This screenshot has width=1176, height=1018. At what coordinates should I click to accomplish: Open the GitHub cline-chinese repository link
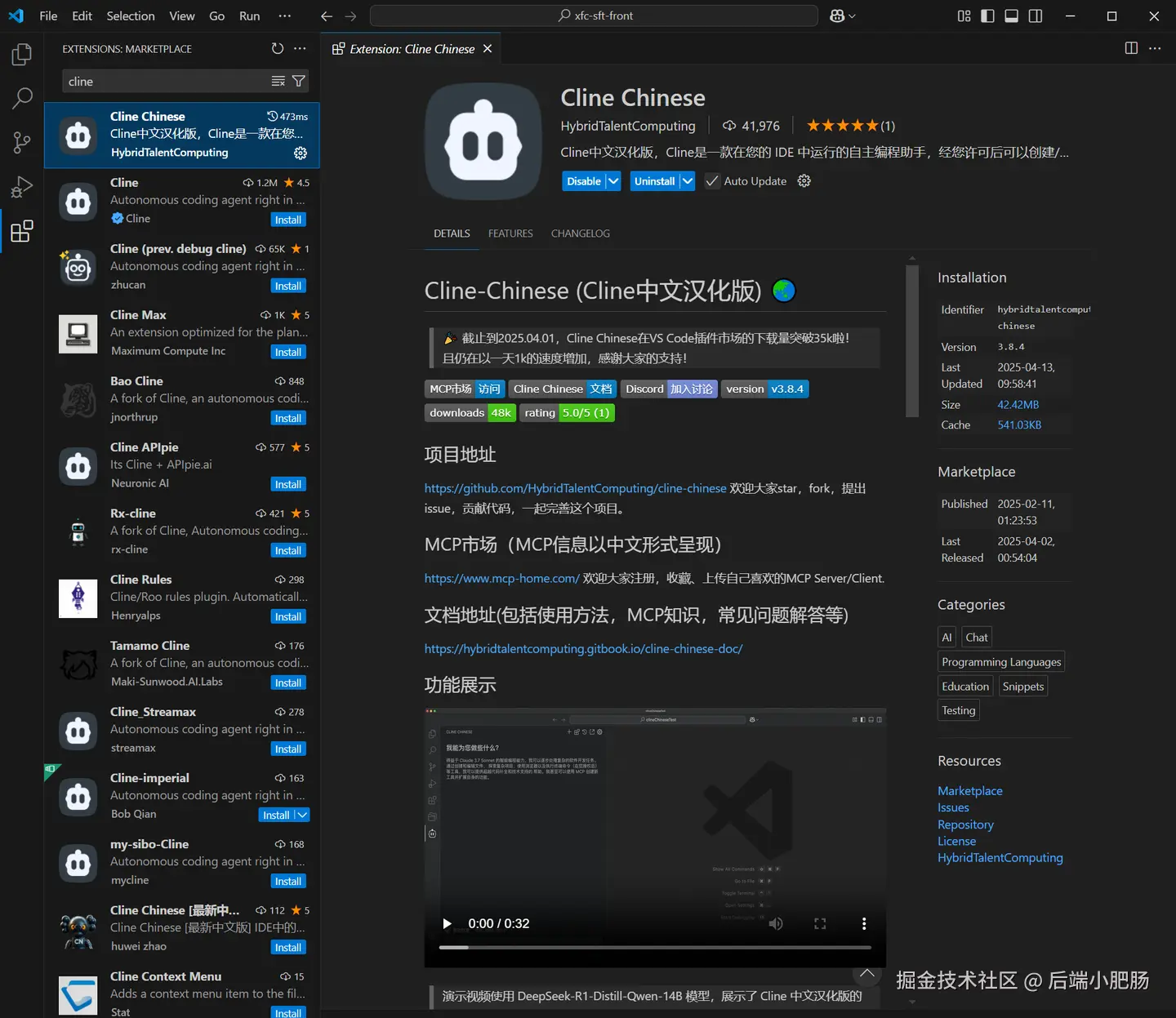click(575, 488)
